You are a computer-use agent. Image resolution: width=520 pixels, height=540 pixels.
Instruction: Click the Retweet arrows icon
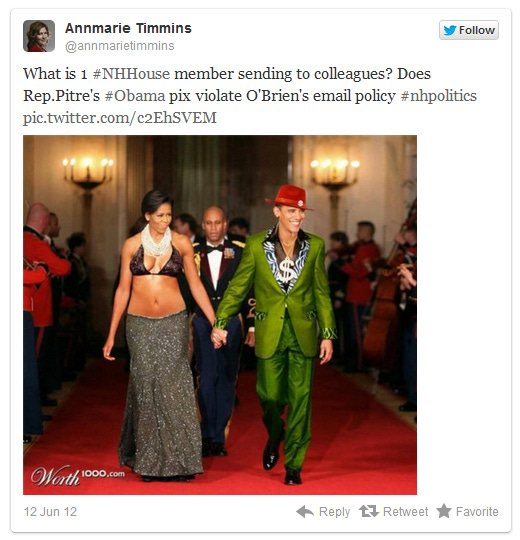(x=368, y=511)
